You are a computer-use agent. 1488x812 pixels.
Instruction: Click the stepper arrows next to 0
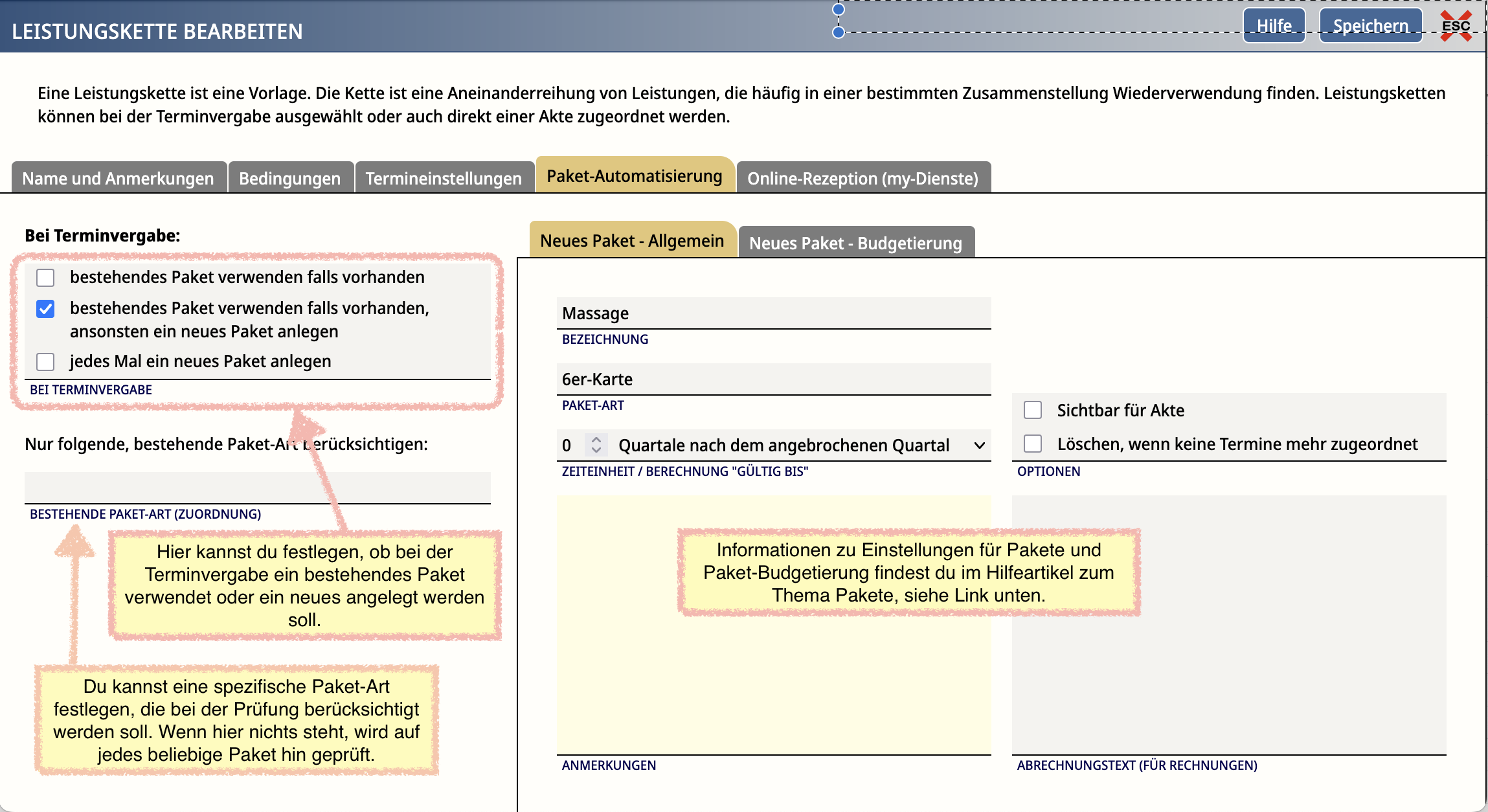[596, 445]
